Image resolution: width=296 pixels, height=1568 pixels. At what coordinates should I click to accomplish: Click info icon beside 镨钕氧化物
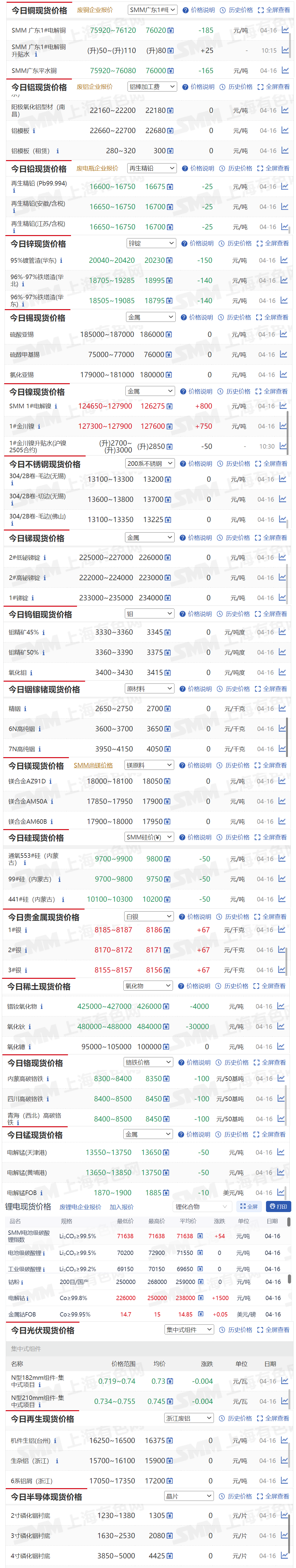point(41,1006)
